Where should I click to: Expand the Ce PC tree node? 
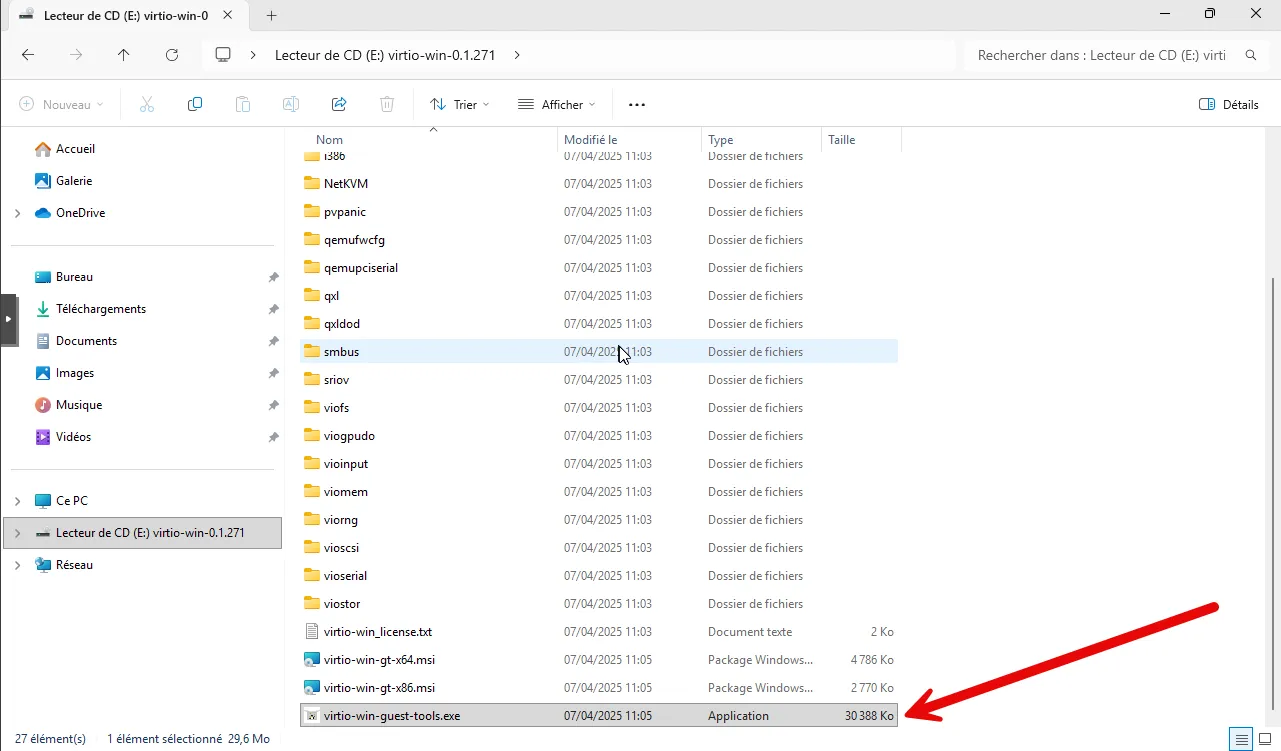(x=18, y=501)
